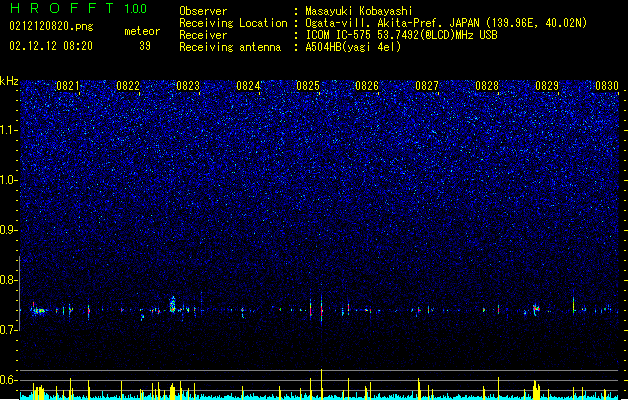Viewport: 629px width, 400px height.
Task: Click observer name Masayuki Kobayashi
Action: pos(358,11)
